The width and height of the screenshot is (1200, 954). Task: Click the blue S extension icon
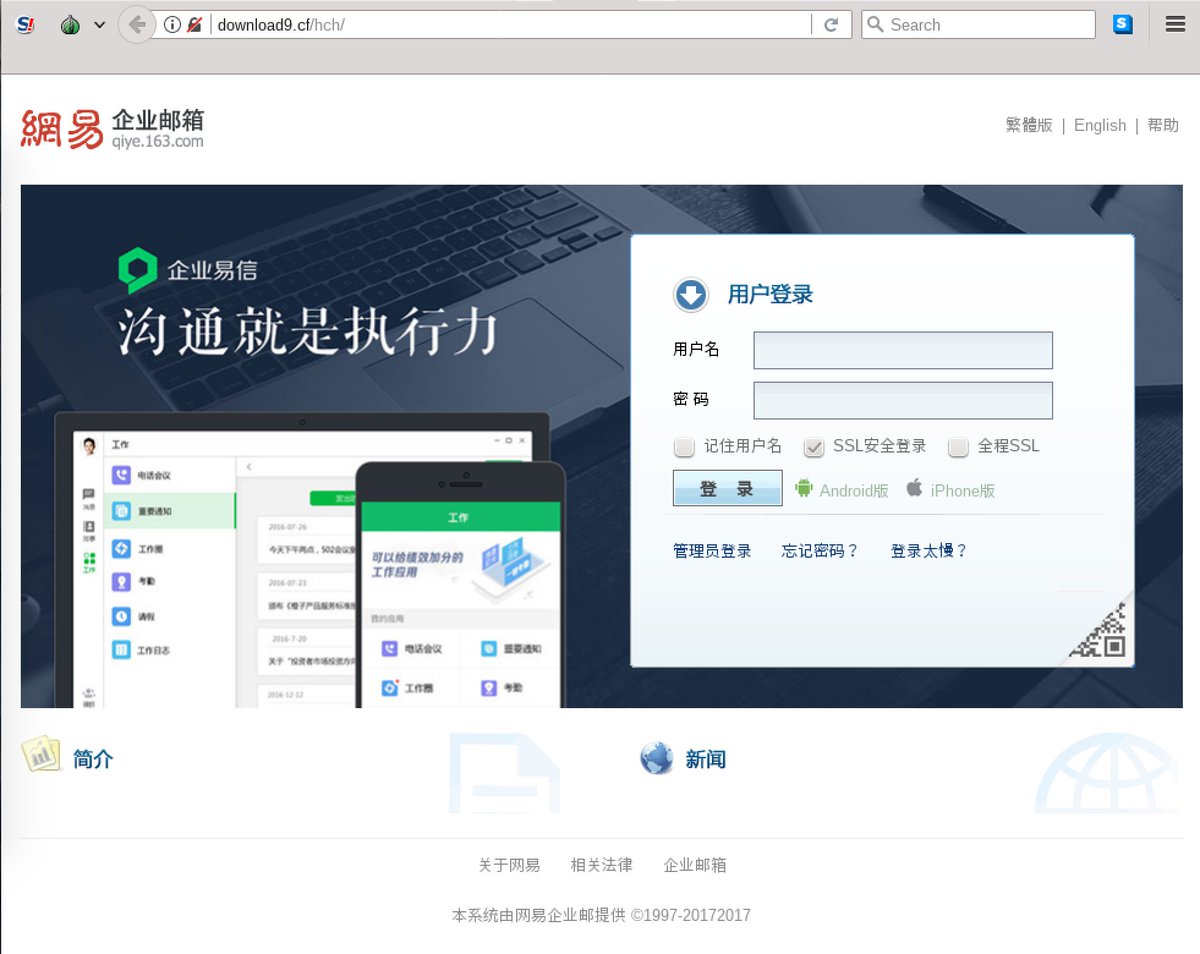[x=1123, y=24]
